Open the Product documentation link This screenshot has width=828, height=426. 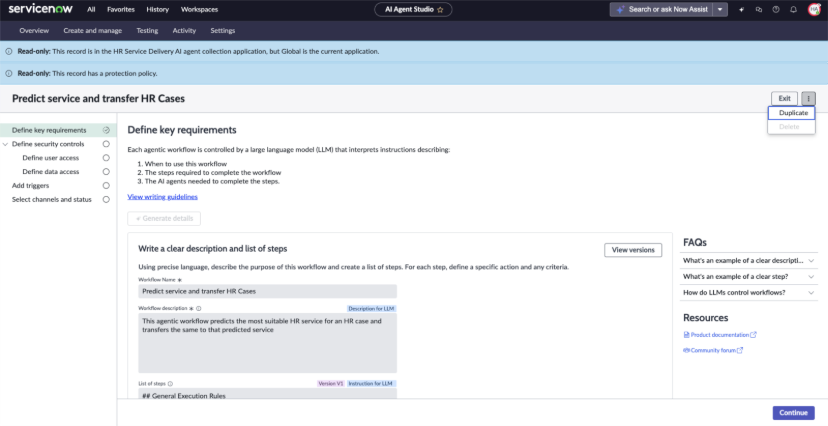(720, 335)
